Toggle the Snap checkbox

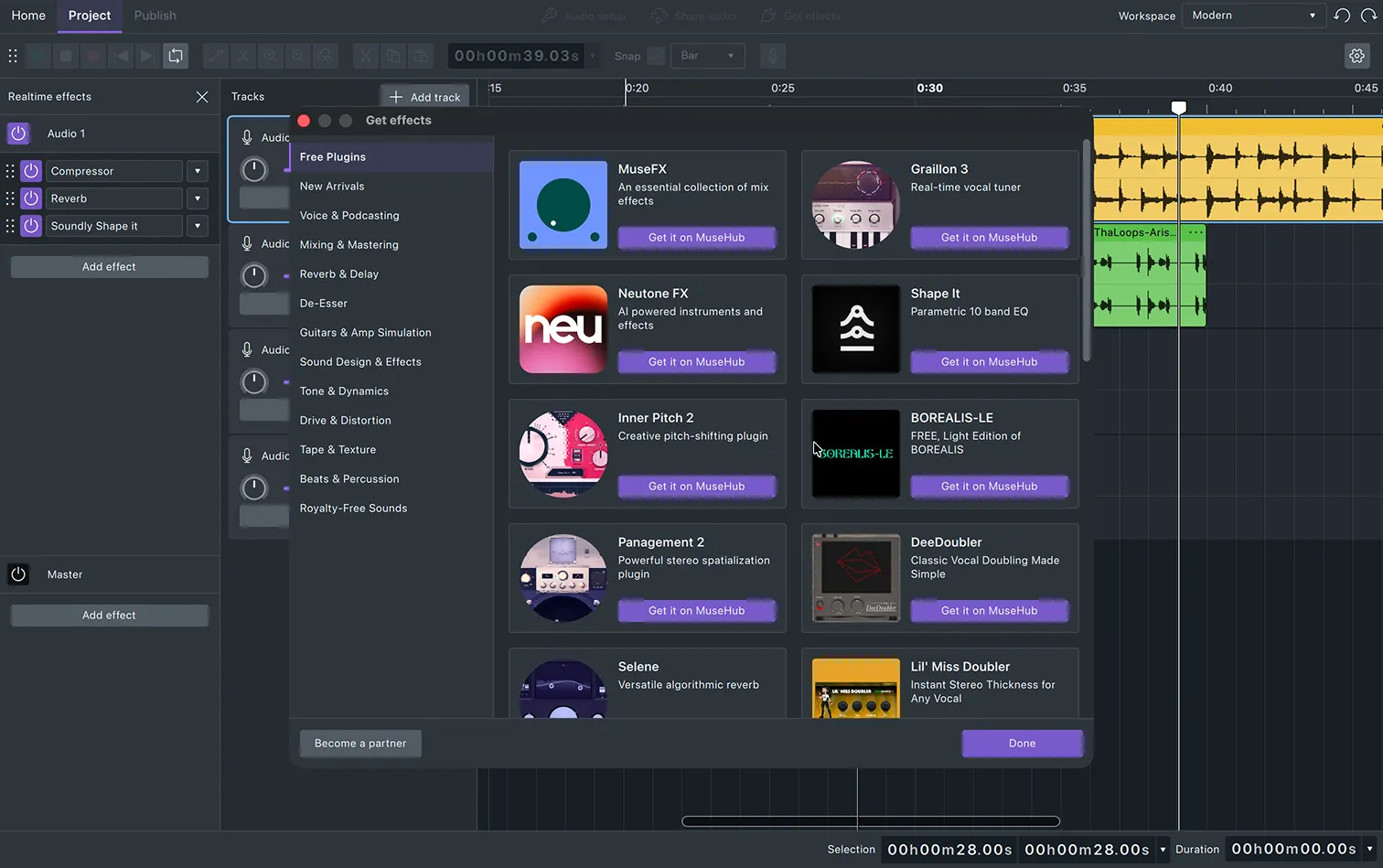coord(656,56)
